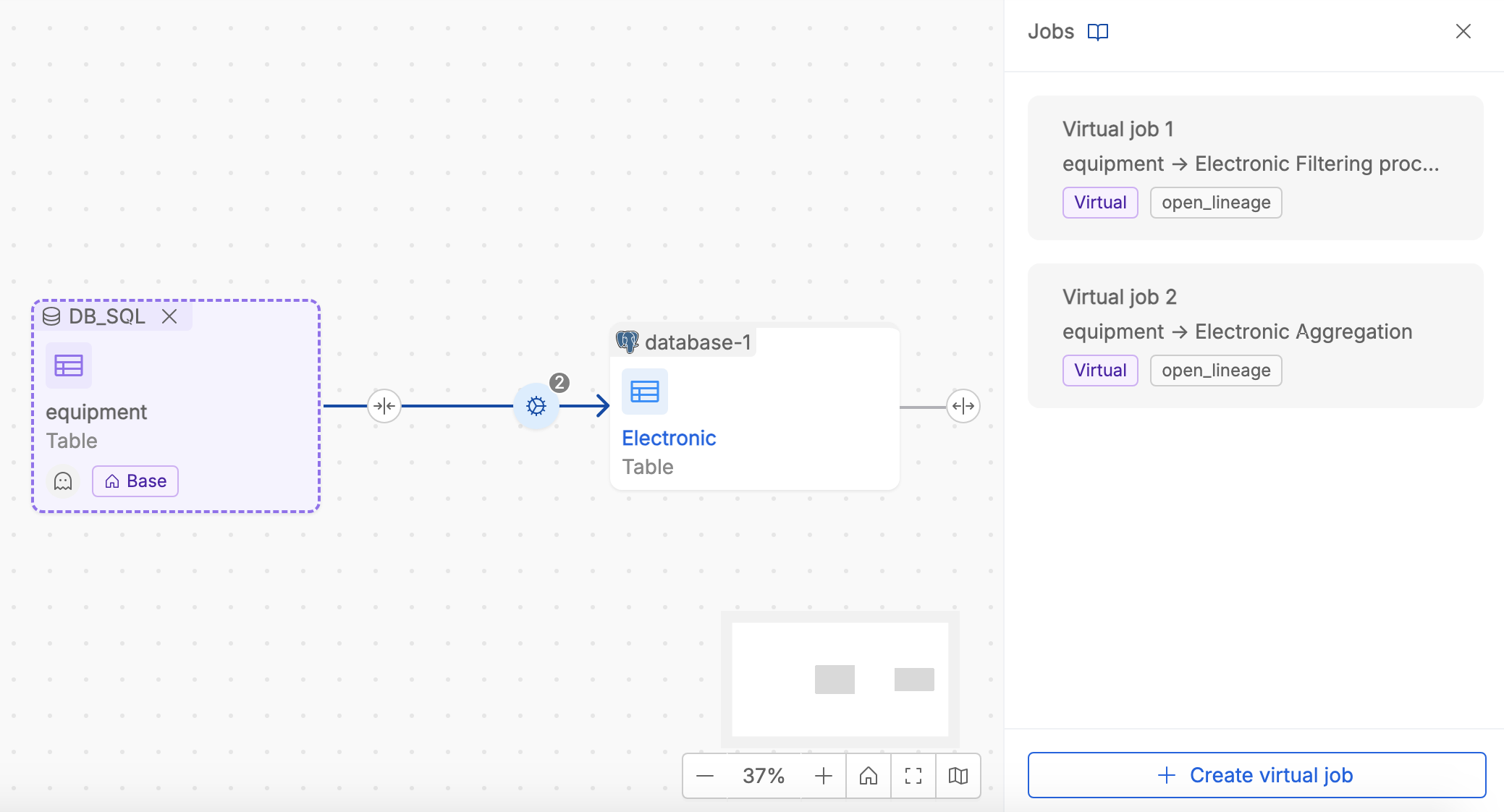This screenshot has width=1504, height=812.
Task: Zoom out the lineage canvas
Action: click(705, 776)
